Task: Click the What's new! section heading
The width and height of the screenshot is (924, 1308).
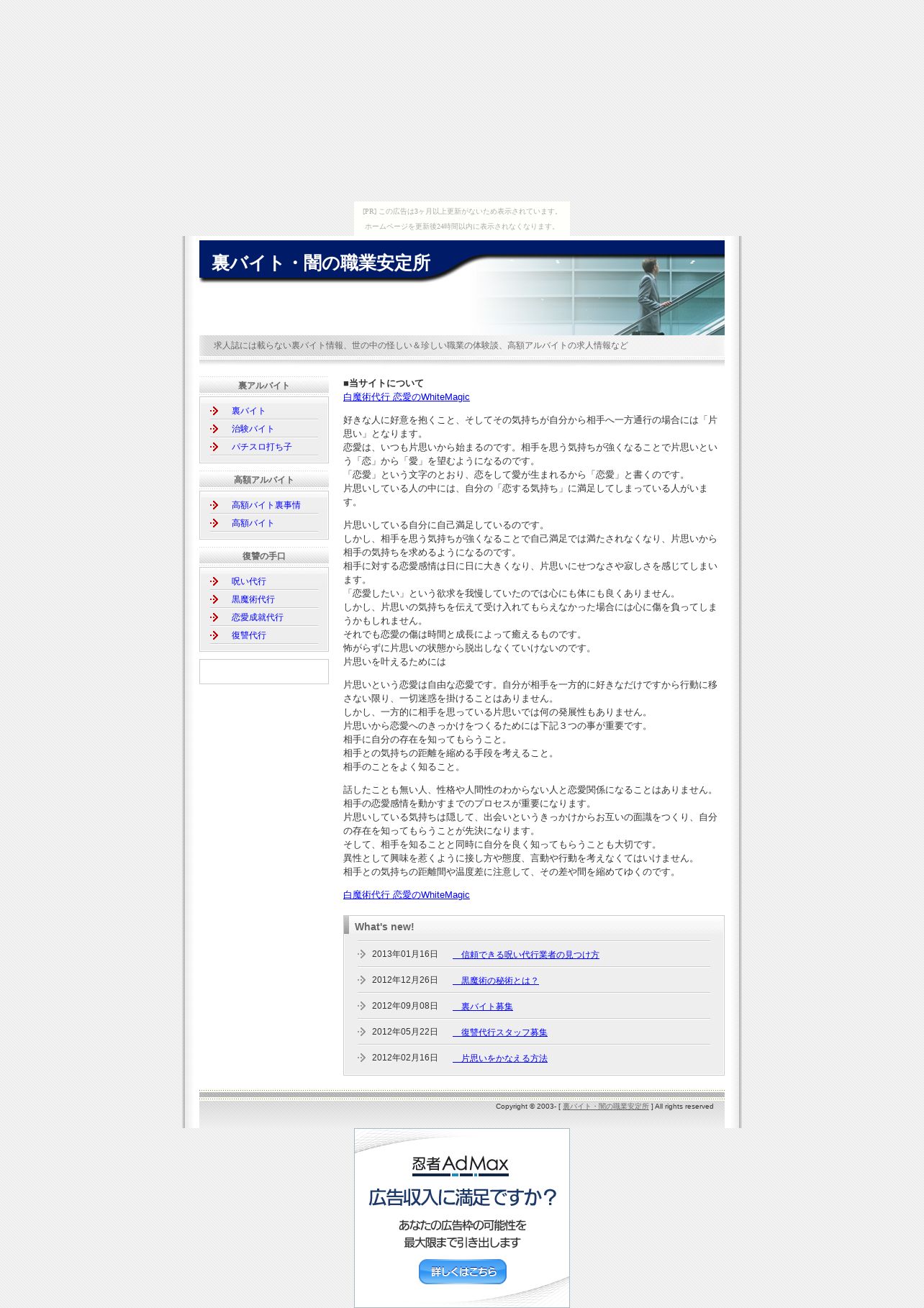Action: tap(384, 927)
